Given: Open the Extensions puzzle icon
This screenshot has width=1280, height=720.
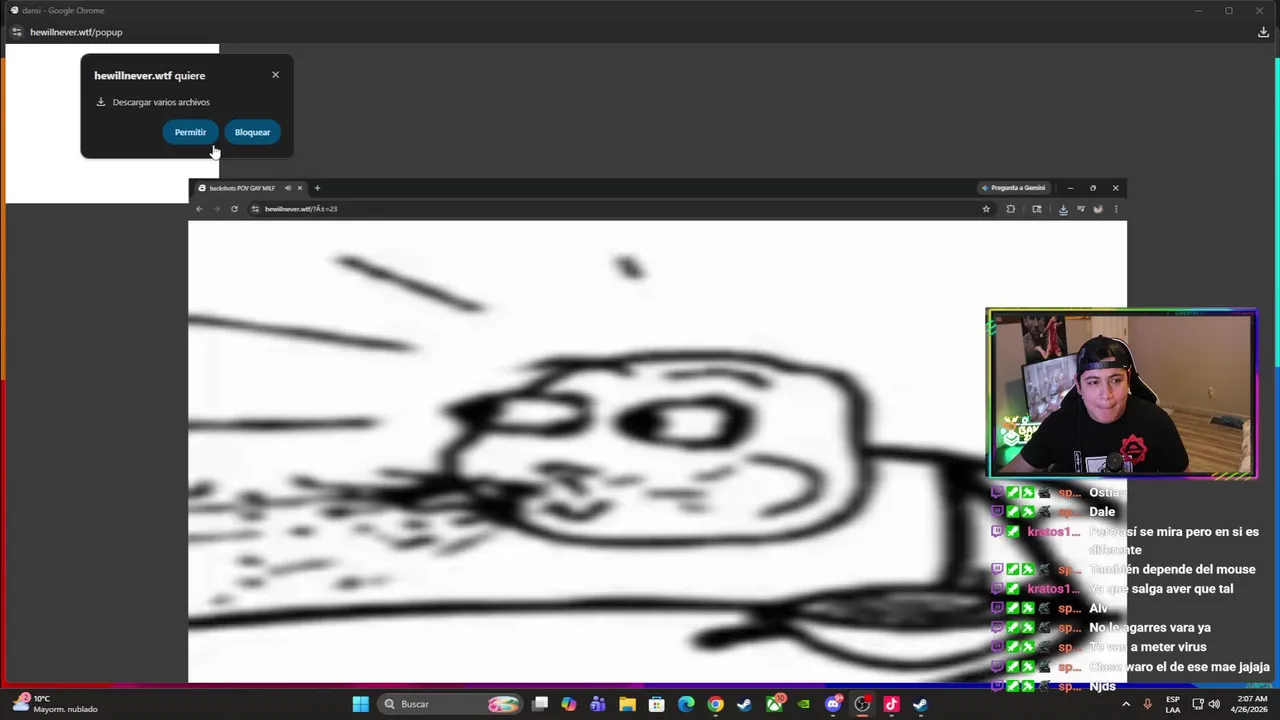Looking at the screenshot, I should 1011,209.
